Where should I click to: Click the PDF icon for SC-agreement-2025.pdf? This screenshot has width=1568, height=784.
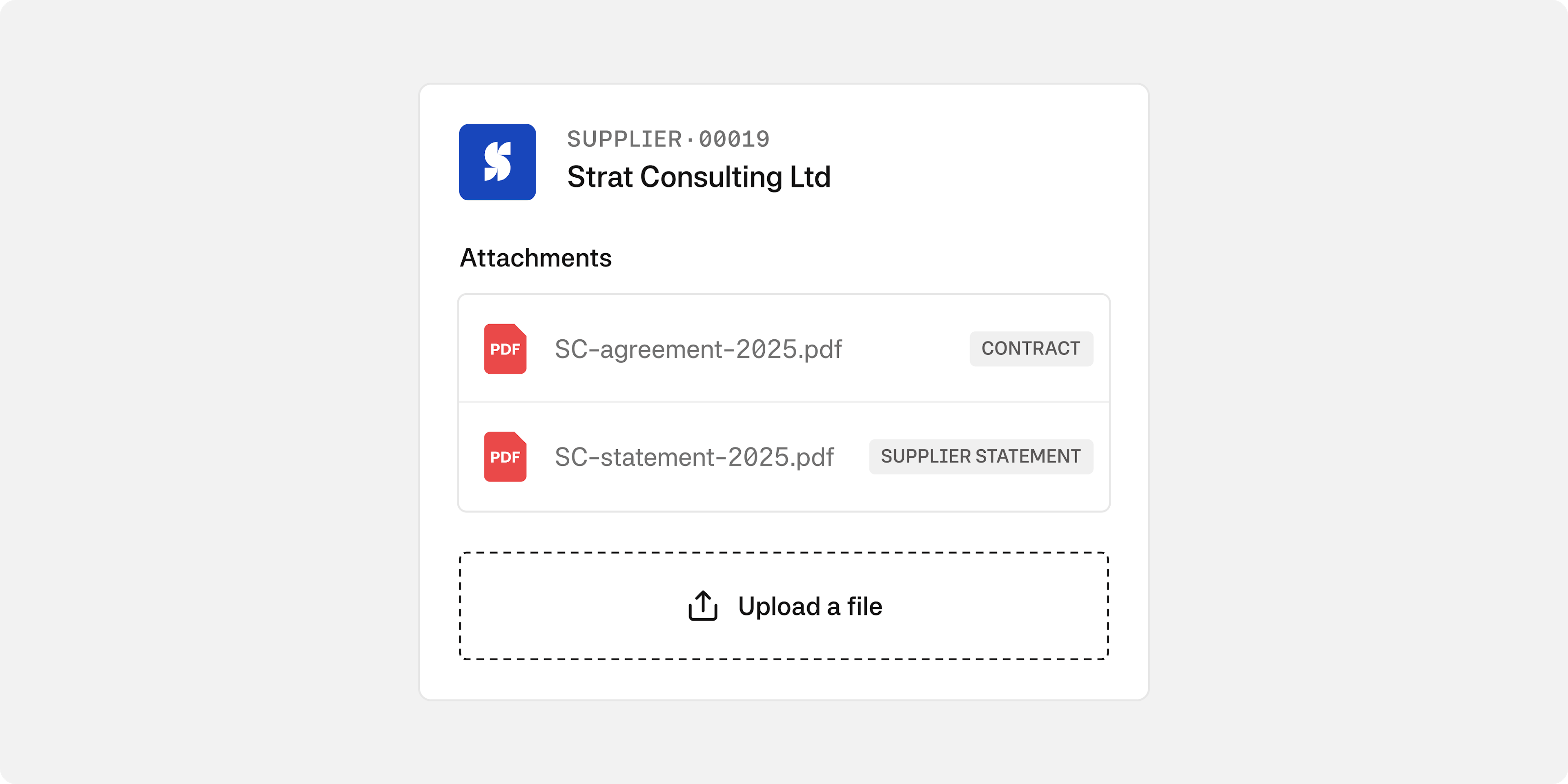(505, 349)
